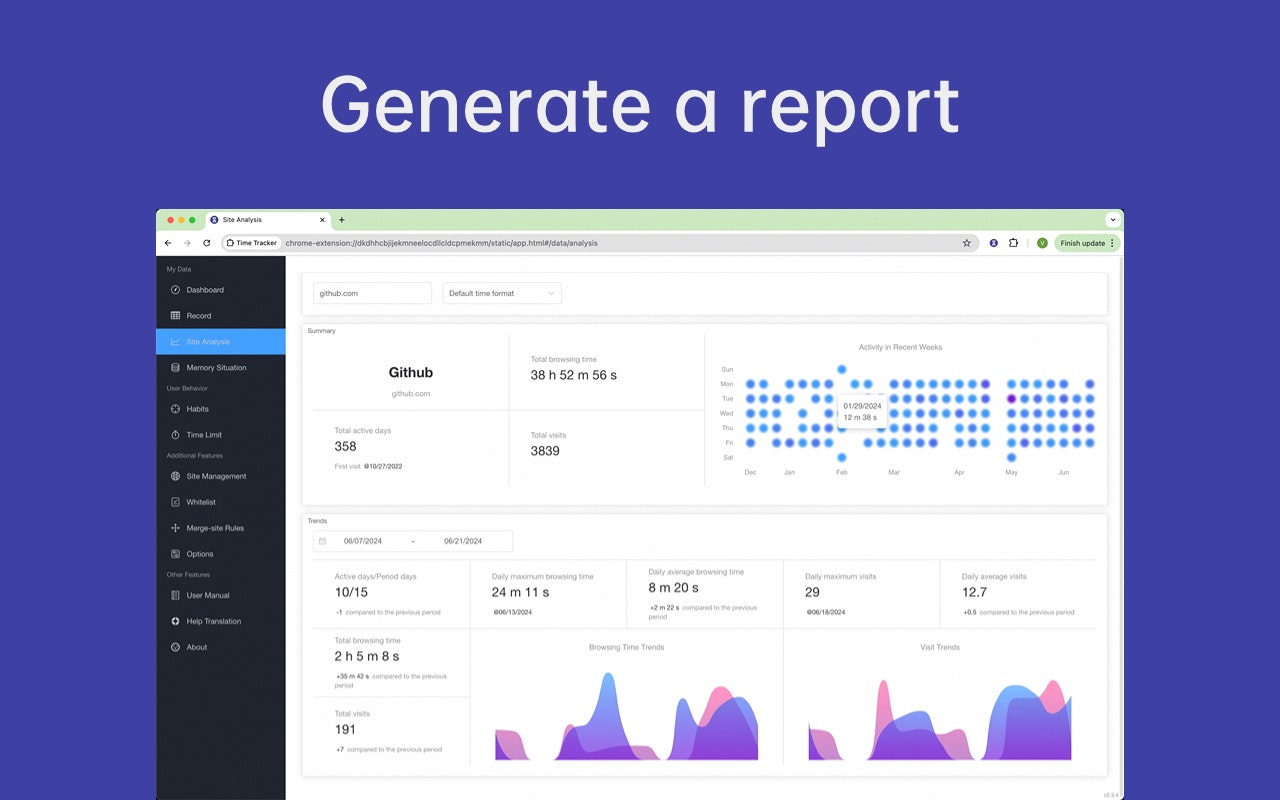Expand the browser profile menu chevron
This screenshot has height=800, width=1280.
point(1113,220)
